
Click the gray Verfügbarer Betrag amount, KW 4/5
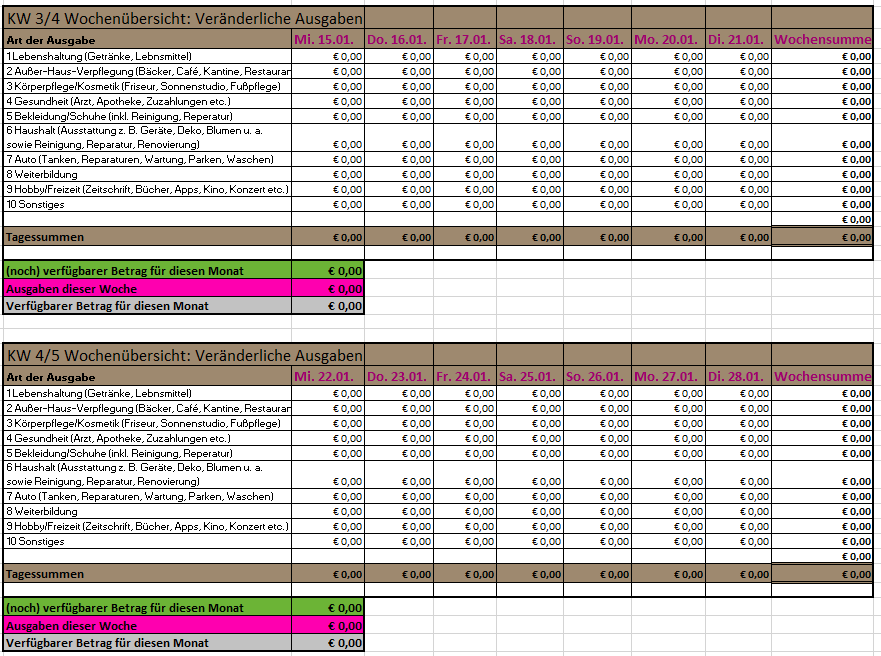coord(328,643)
